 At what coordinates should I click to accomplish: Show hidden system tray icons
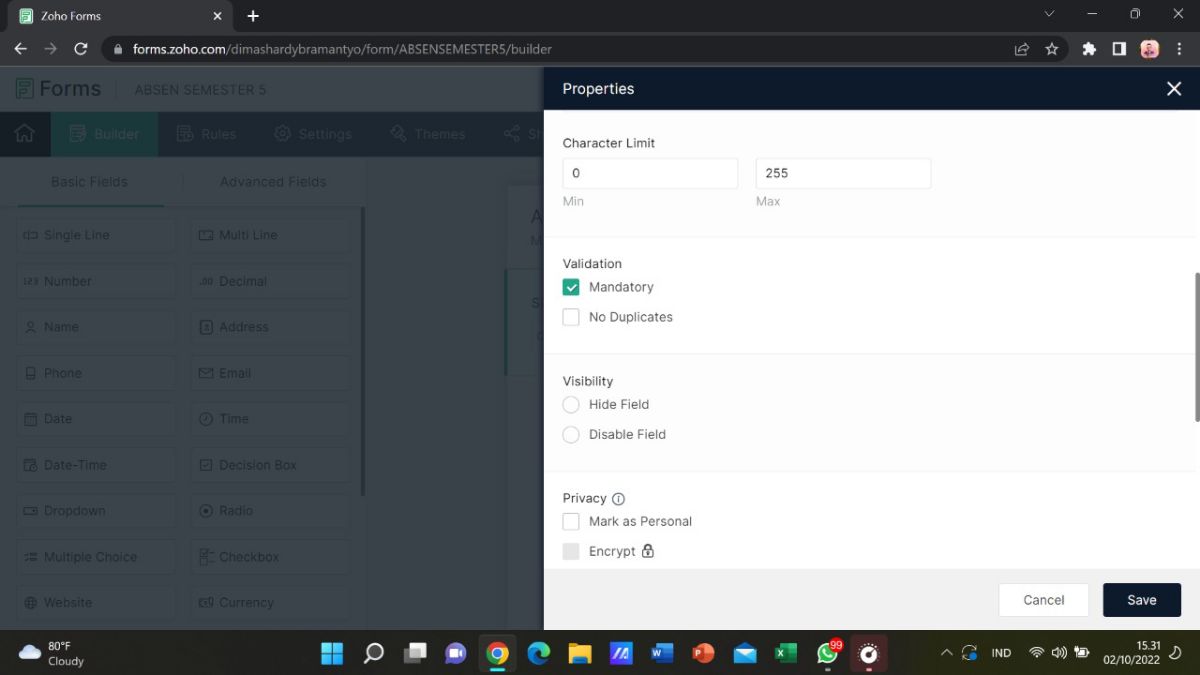(946, 653)
